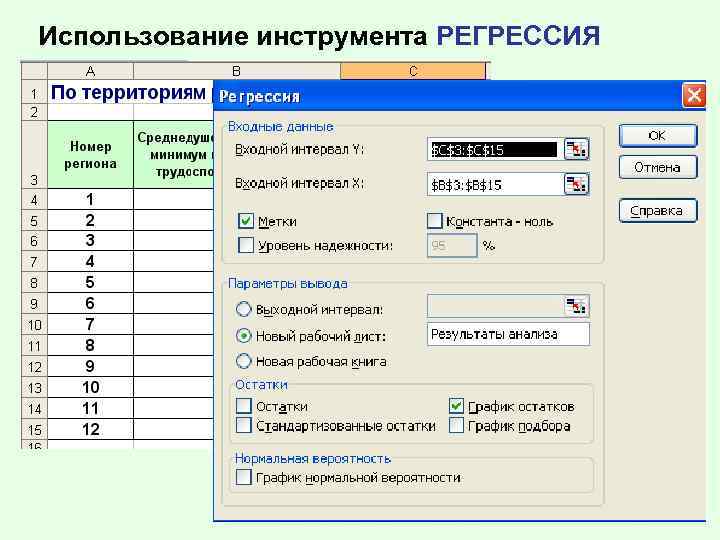Image resolution: width=720 pixels, height=540 pixels.
Task: Select row 13 header in spreadsheet
Action: pos(34,388)
